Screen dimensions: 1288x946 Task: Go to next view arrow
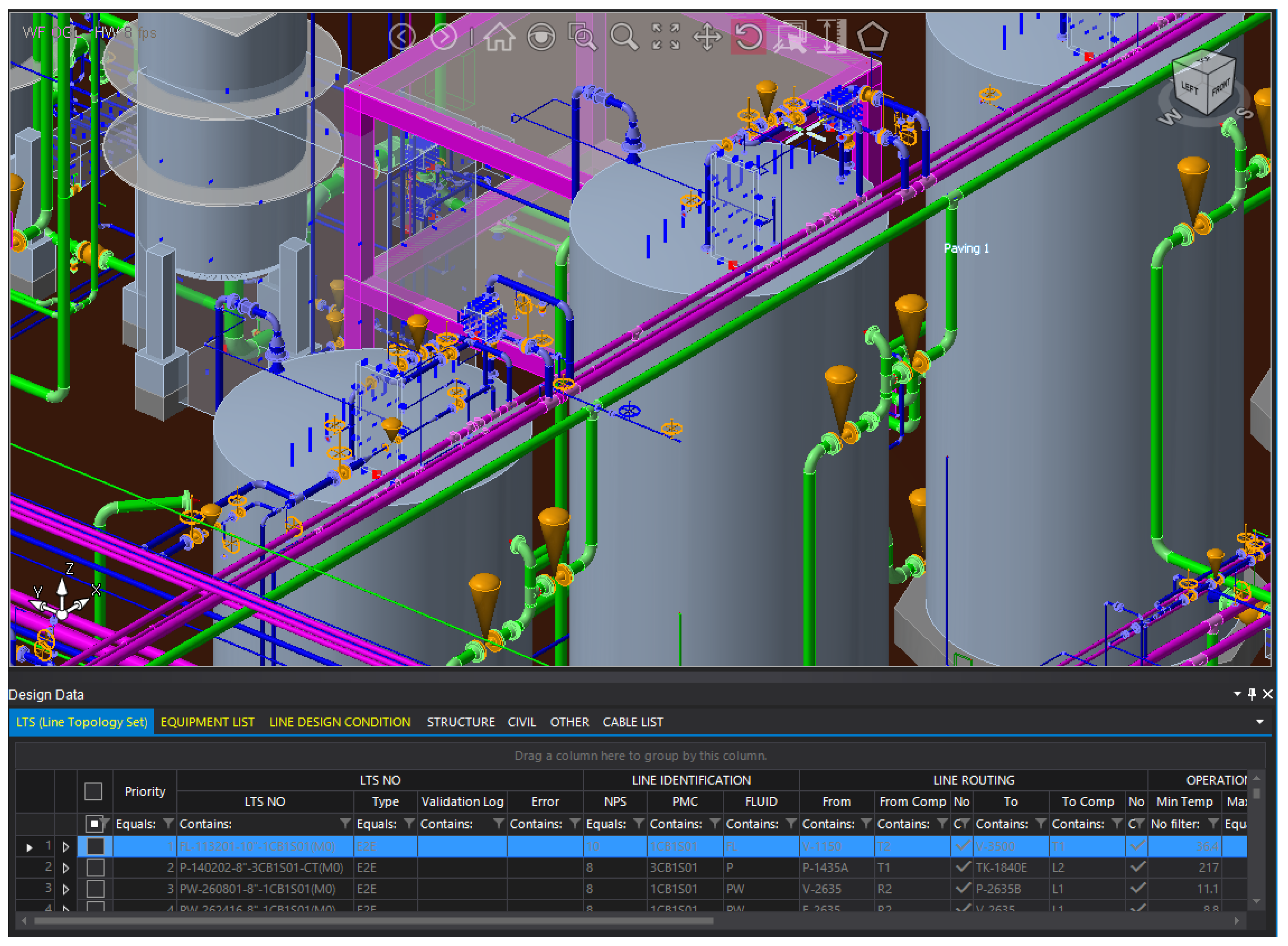(x=444, y=37)
